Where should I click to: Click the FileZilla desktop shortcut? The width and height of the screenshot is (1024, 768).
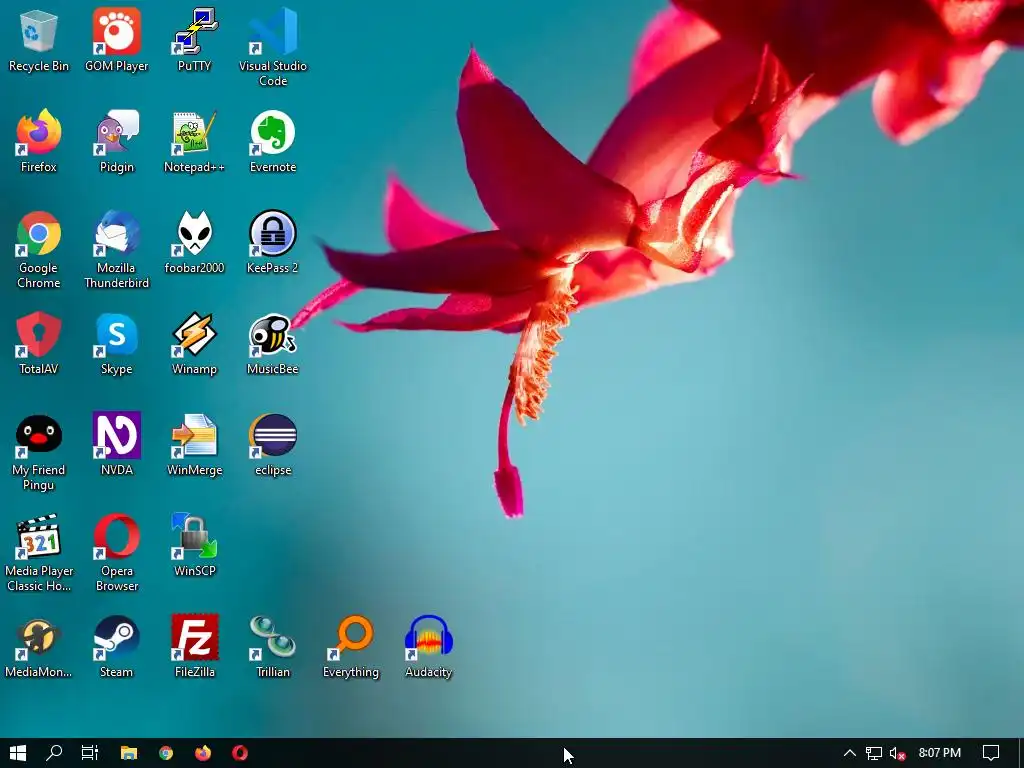[x=195, y=647]
